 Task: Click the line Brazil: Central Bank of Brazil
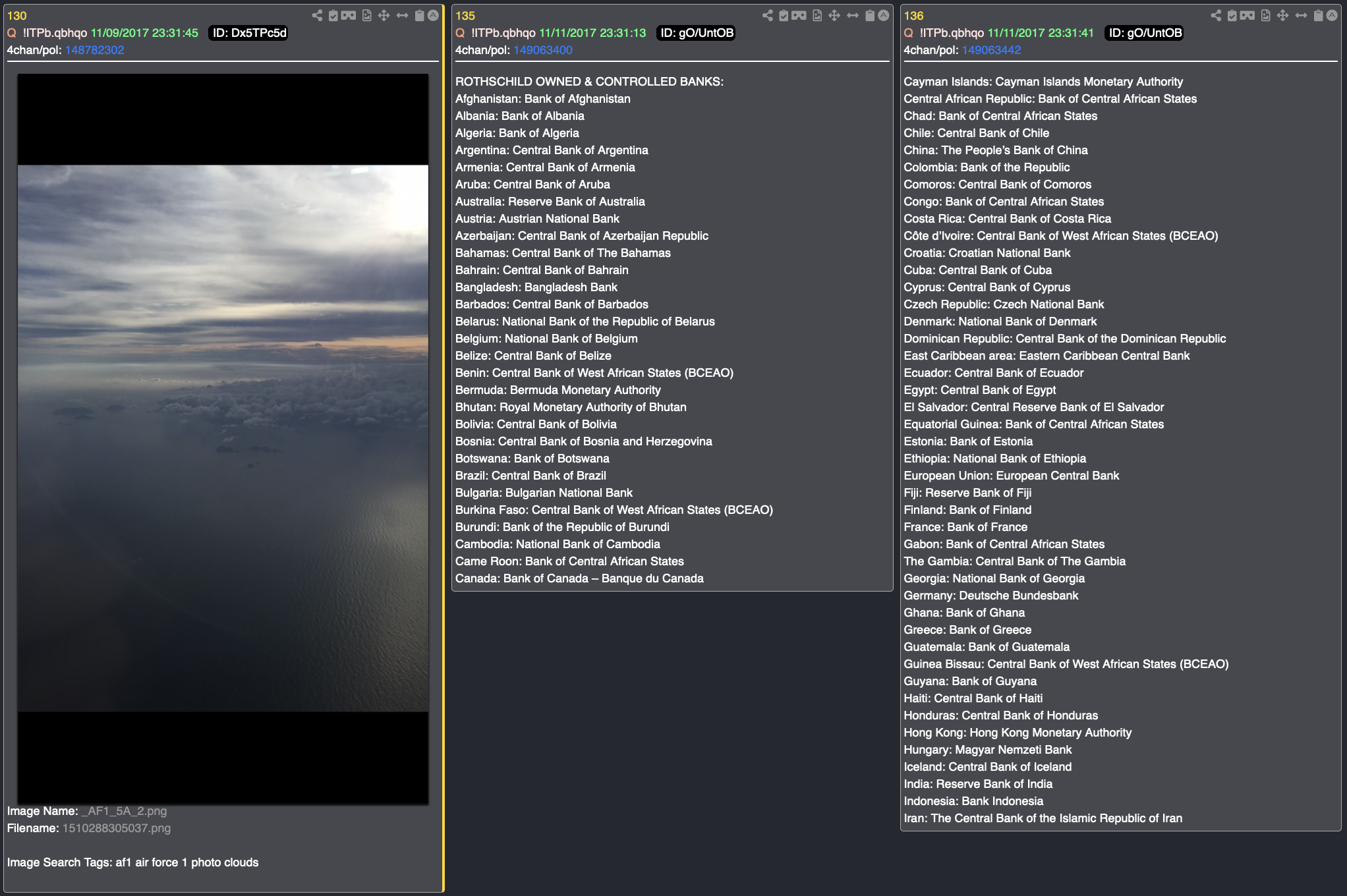(x=530, y=476)
